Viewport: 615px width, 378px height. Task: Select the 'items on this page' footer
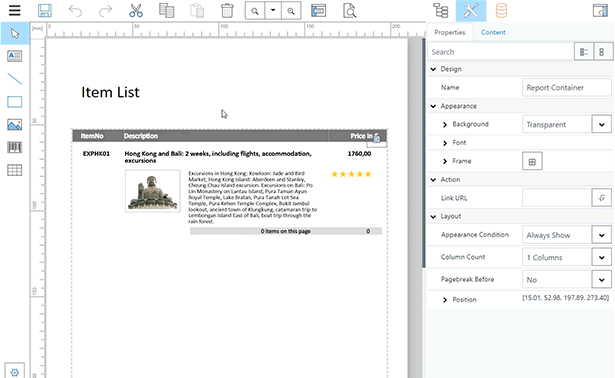point(286,231)
